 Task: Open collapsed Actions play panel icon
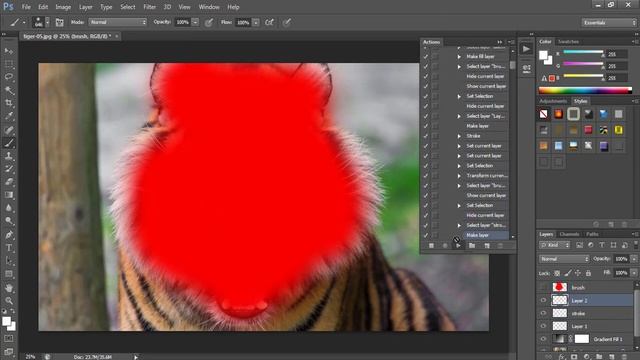click(526, 49)
